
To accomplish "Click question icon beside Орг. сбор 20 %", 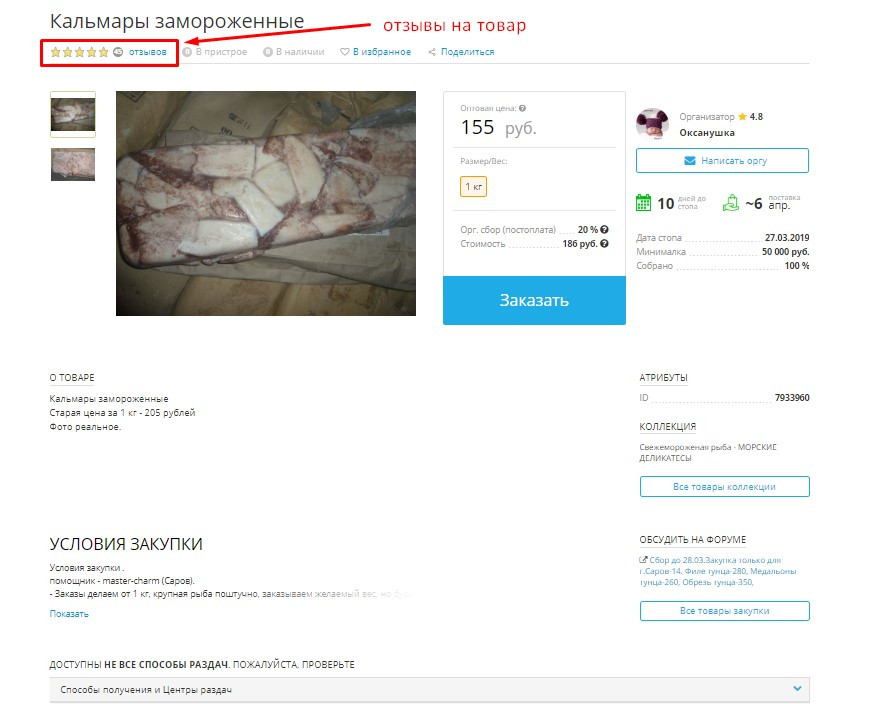I will [x=604, y=229].
